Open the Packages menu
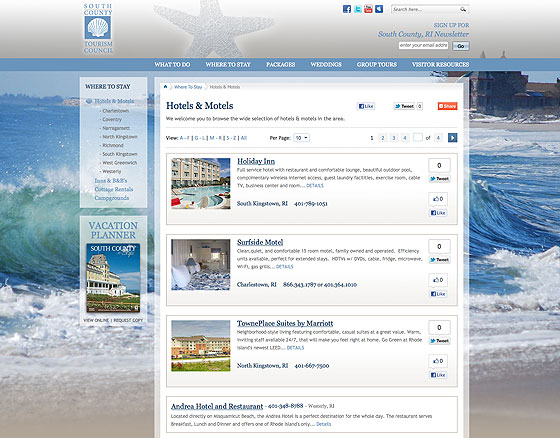The height and width of the screenshot is (438, 560). click(x=280, y=65)
